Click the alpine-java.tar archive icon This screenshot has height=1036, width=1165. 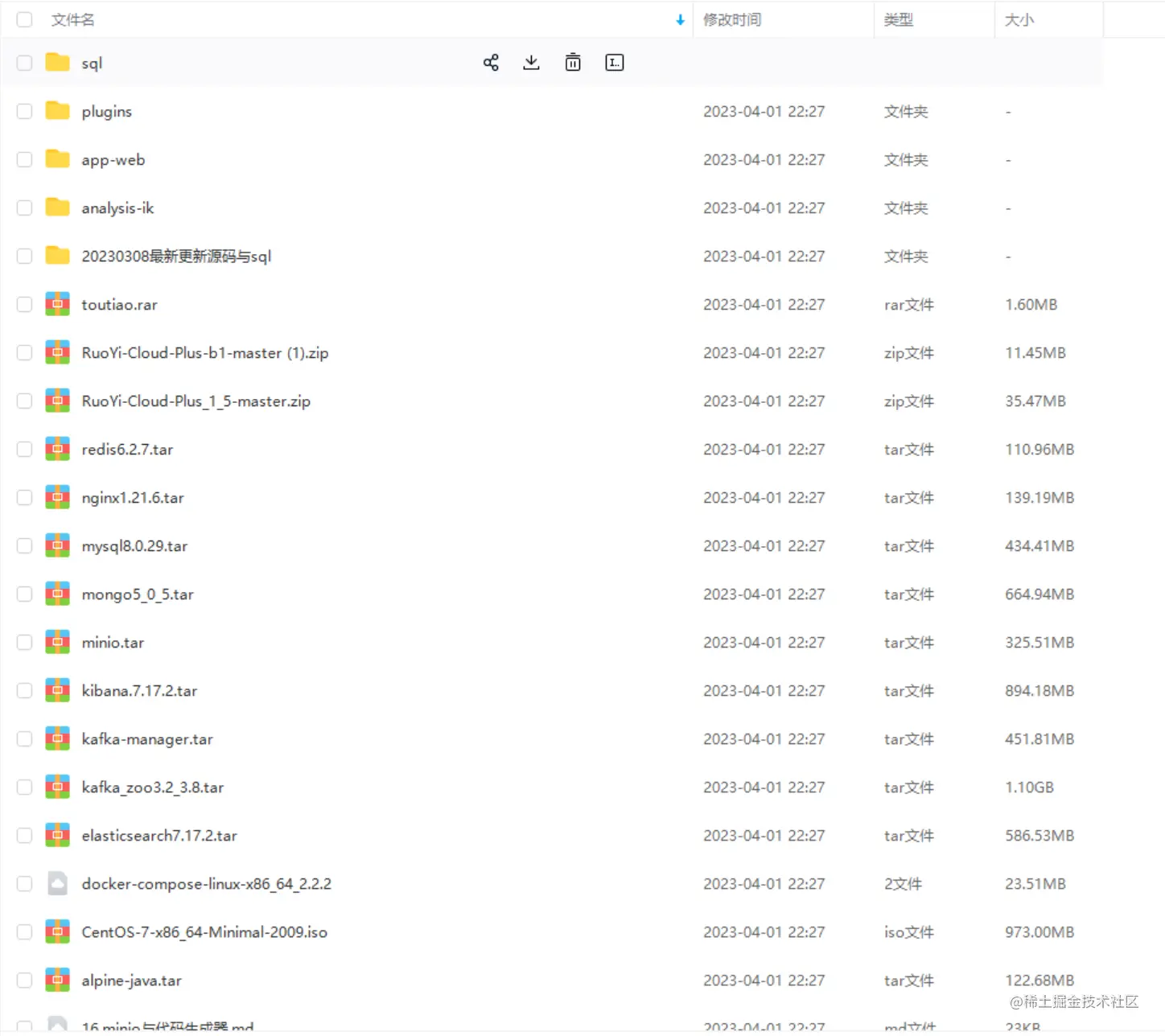(57, 980)
